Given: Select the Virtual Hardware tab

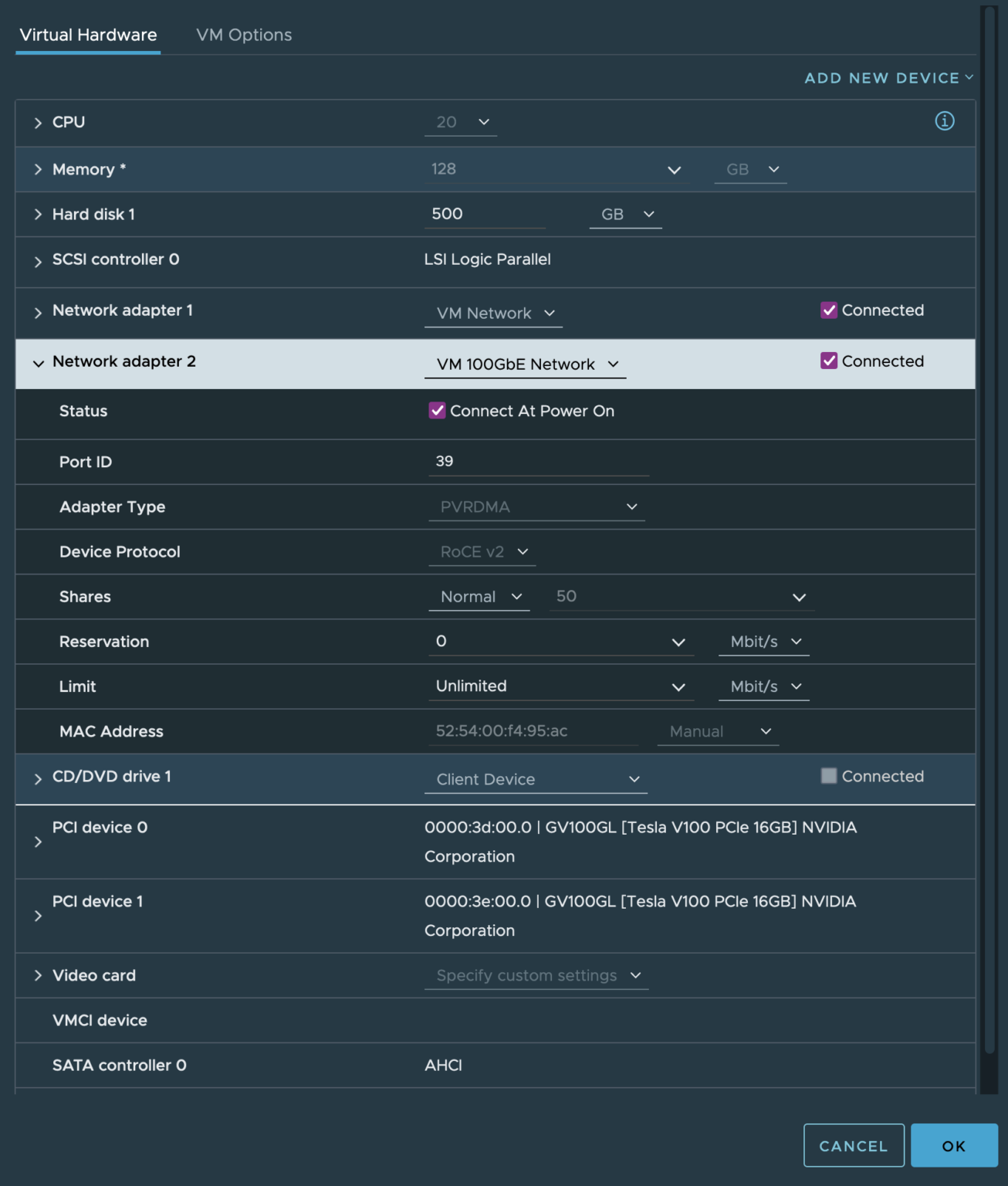Looking at the screenshot, I should (x=86, y=35).
